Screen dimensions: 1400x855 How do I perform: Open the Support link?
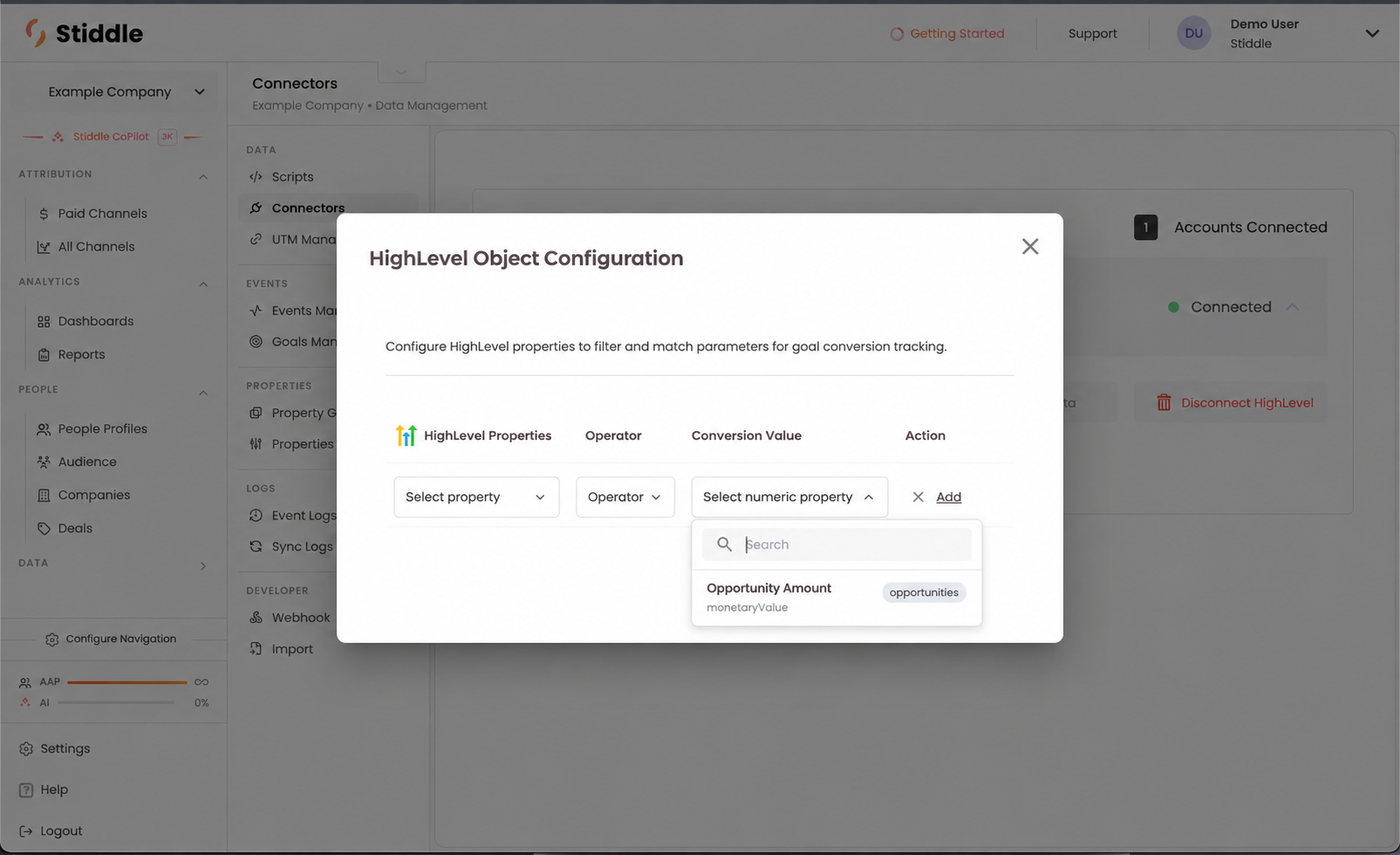[x=1092, y=34]
